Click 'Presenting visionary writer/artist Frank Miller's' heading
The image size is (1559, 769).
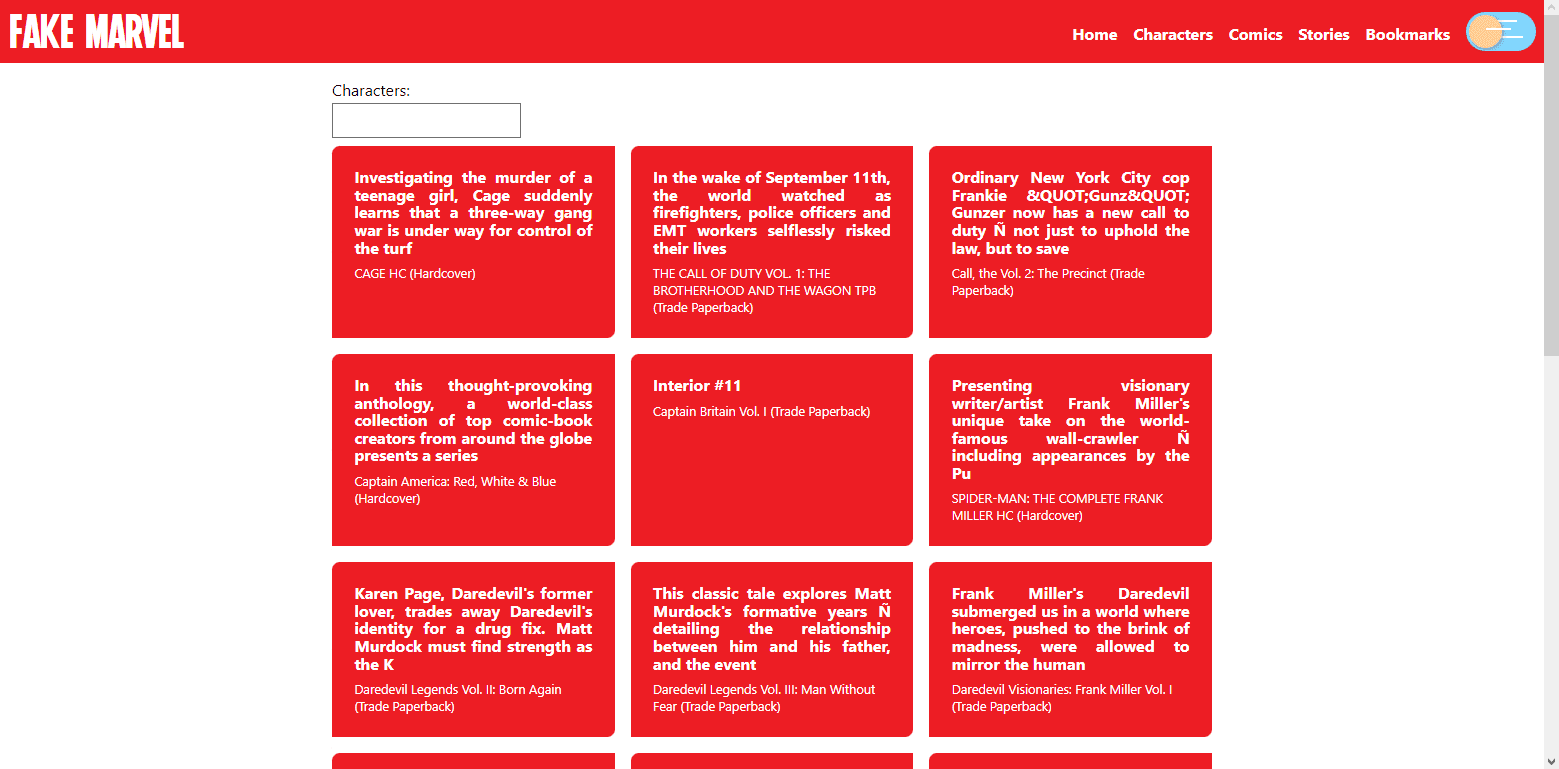pyautogui.click(x=1070, y=429)
